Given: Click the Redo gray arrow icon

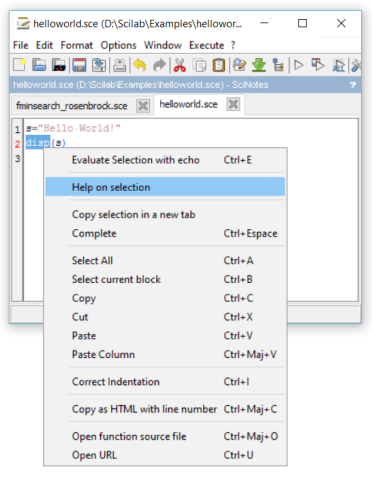Looking at the screenshot, I should point(159,65).
